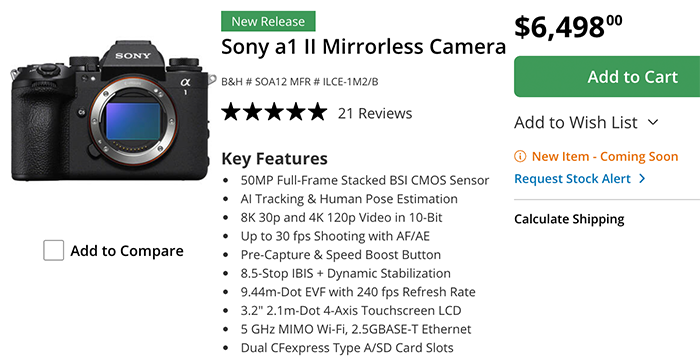Image resolution: width=700 pixels, height=364 pixels.
Task: Open the 21 Reviews link
Action: point(375,113)
